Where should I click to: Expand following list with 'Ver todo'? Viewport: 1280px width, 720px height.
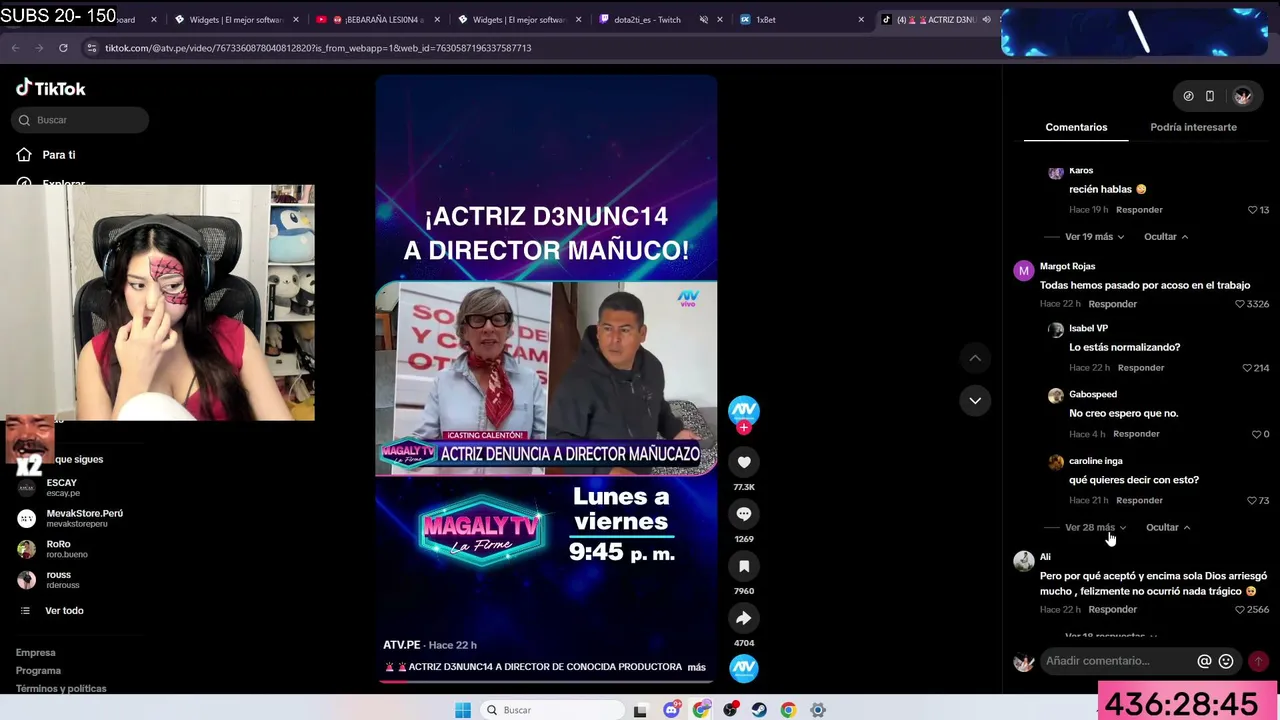pyautogui.click(x=64, y=611)
